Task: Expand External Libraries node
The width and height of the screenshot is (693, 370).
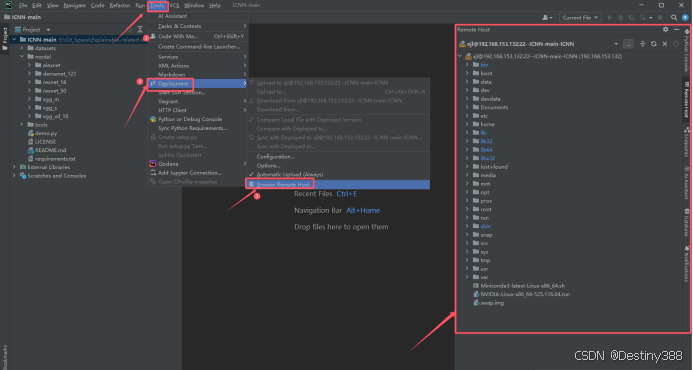Action: (x=14, y=167)
